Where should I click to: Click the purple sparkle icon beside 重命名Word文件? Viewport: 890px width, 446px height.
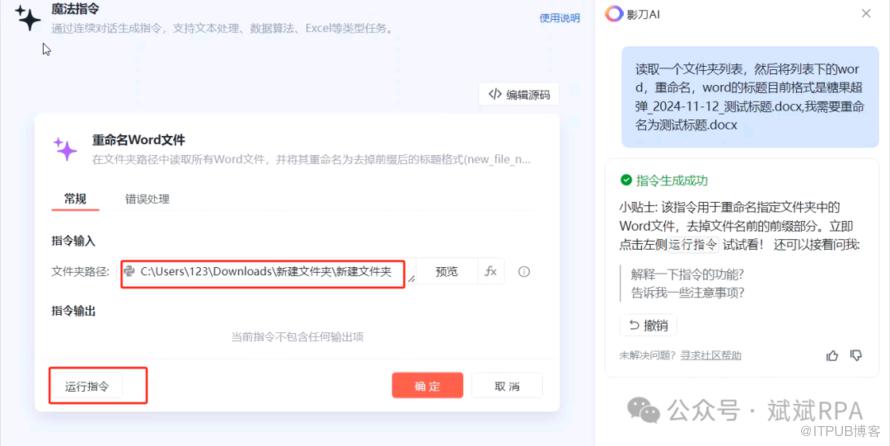click(65, 149)
